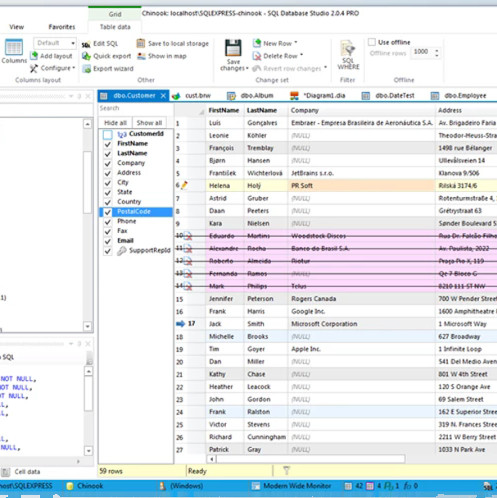497x498 pixels.
Task: Select the 'Microsoft Corporation' cell
Action: coord(361,324)
